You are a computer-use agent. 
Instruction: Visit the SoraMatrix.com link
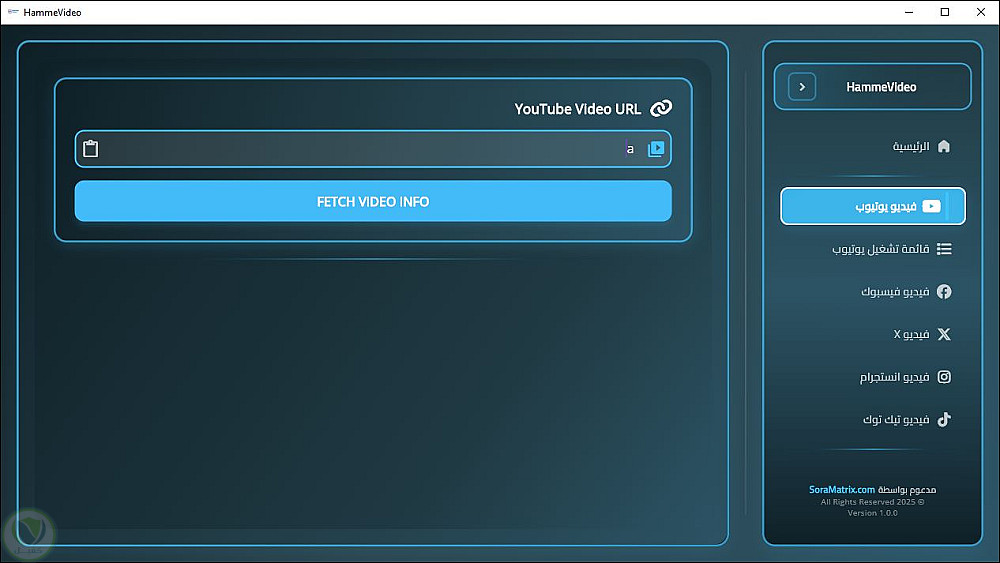[x=841, y=490]
